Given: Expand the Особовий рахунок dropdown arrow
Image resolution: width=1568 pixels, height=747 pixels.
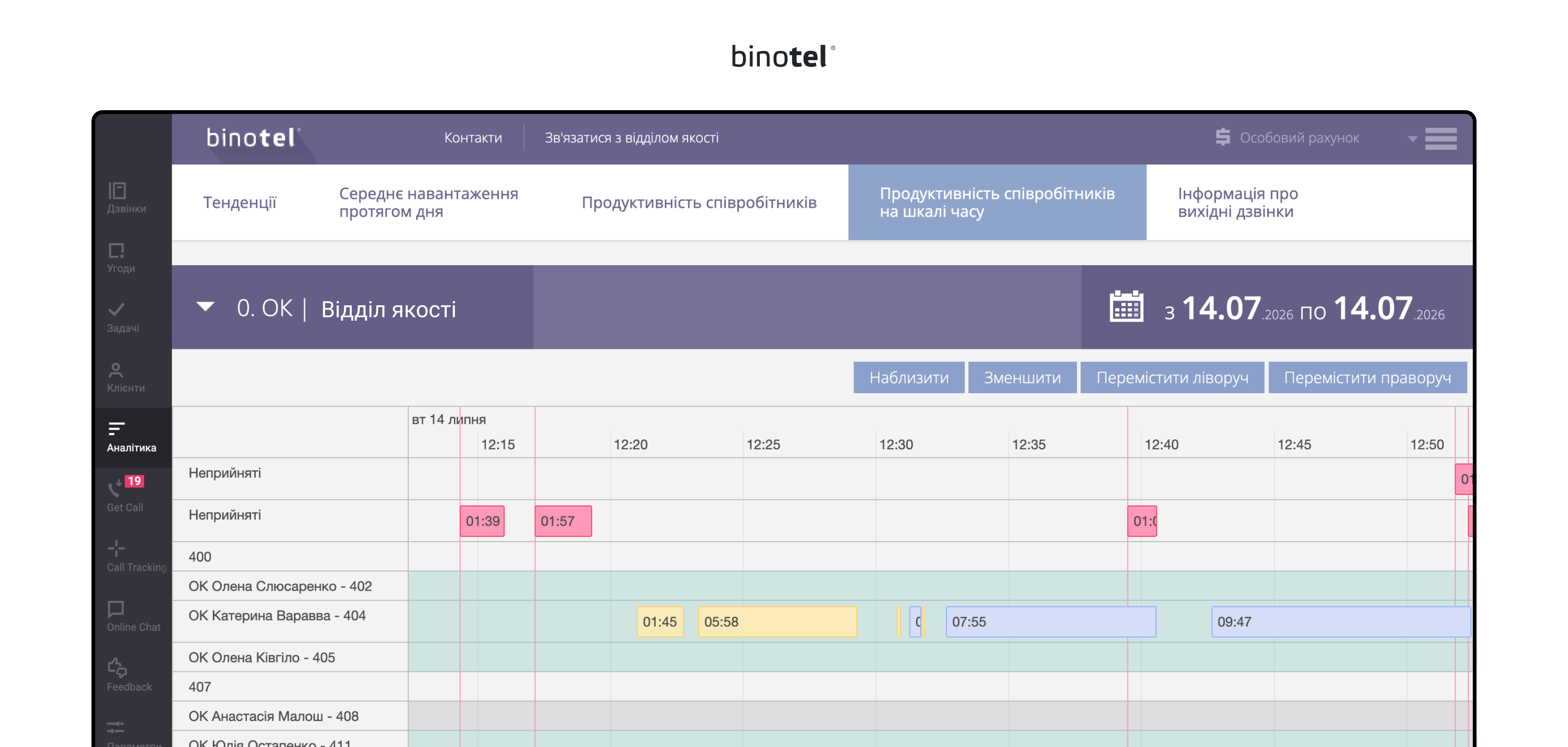Looking at the screenshot, I should [x=1412, y=139].
